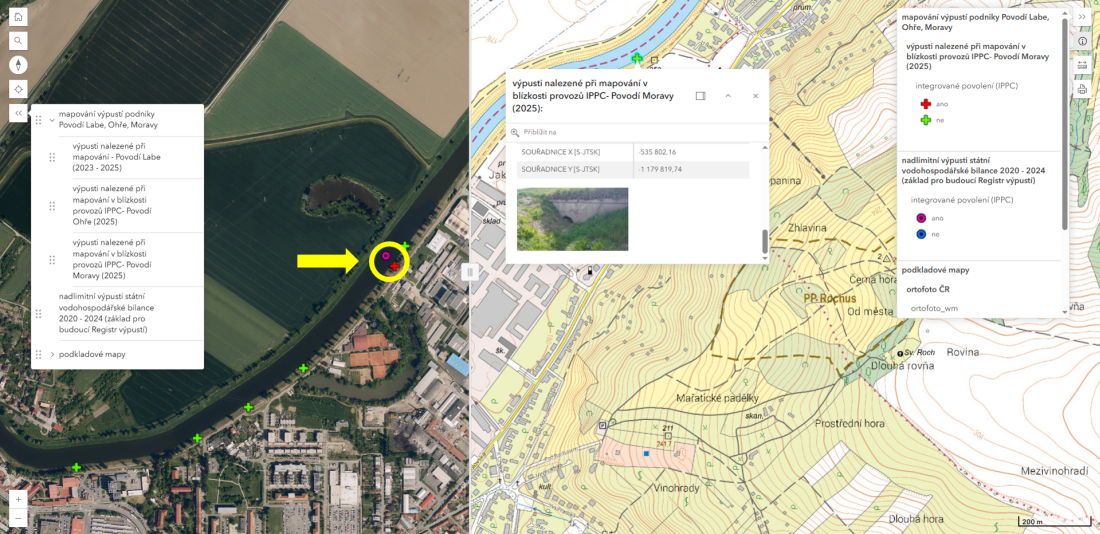Reset map orientation with compass button
Viewport: 1100px width, 534px height.
pyautogui.click(x=18, y=65)
